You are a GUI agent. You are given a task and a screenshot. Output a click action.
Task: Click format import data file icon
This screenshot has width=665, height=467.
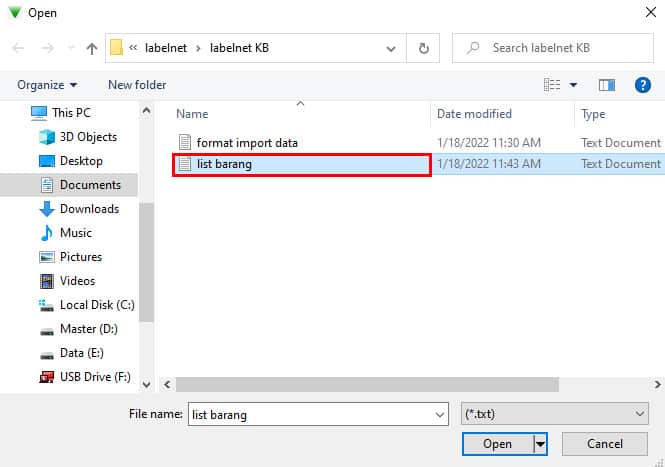184,143
